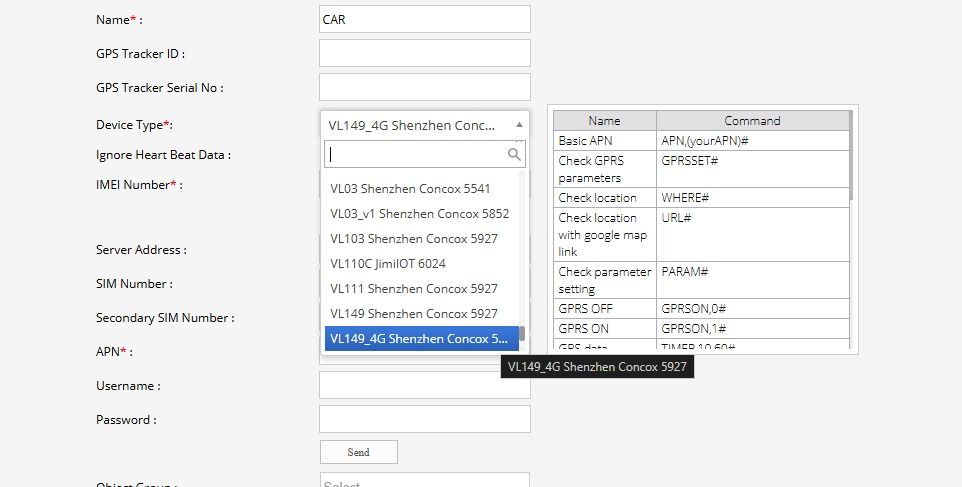
Task: Choose VL03_v1 Shenzhen Concox 5852 option
Action: [421, 214]
